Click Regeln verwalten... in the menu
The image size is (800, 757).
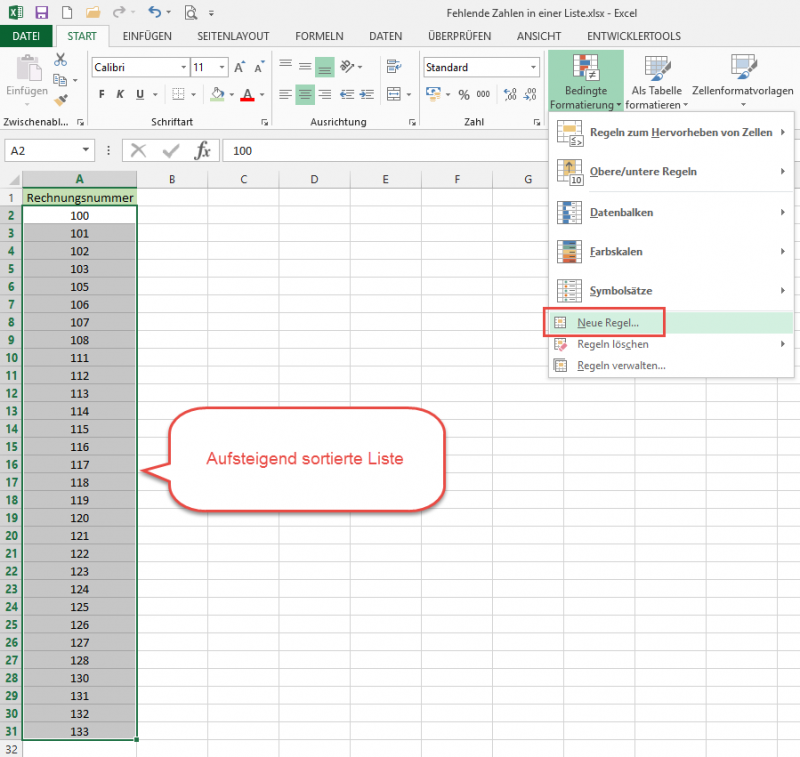(620, 365)
